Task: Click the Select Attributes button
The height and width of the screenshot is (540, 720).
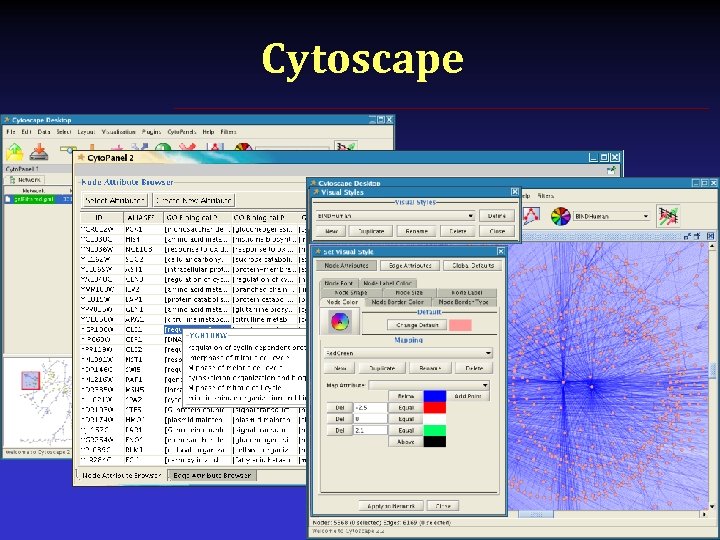Action: (x=115, y=200)
